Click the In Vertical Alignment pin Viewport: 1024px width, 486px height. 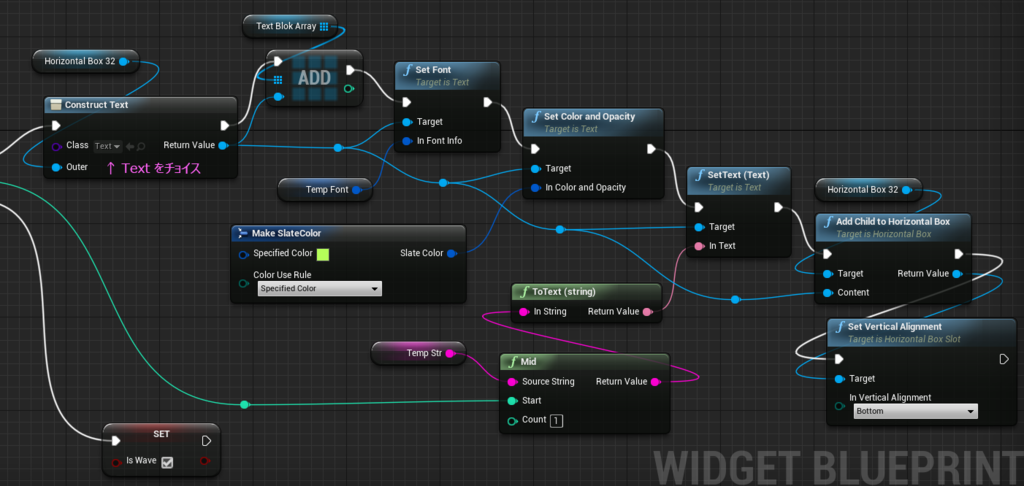tap(839, 406)
